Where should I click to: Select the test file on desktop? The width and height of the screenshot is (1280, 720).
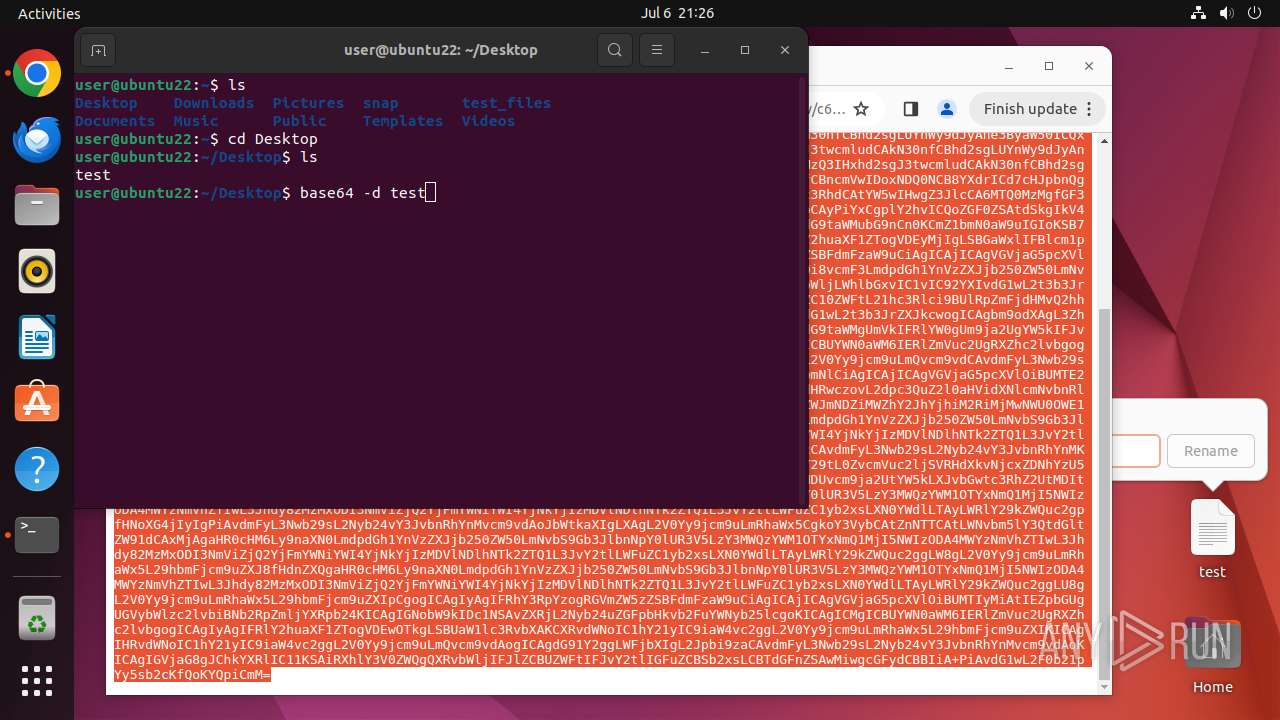[x=1212, y=540]
